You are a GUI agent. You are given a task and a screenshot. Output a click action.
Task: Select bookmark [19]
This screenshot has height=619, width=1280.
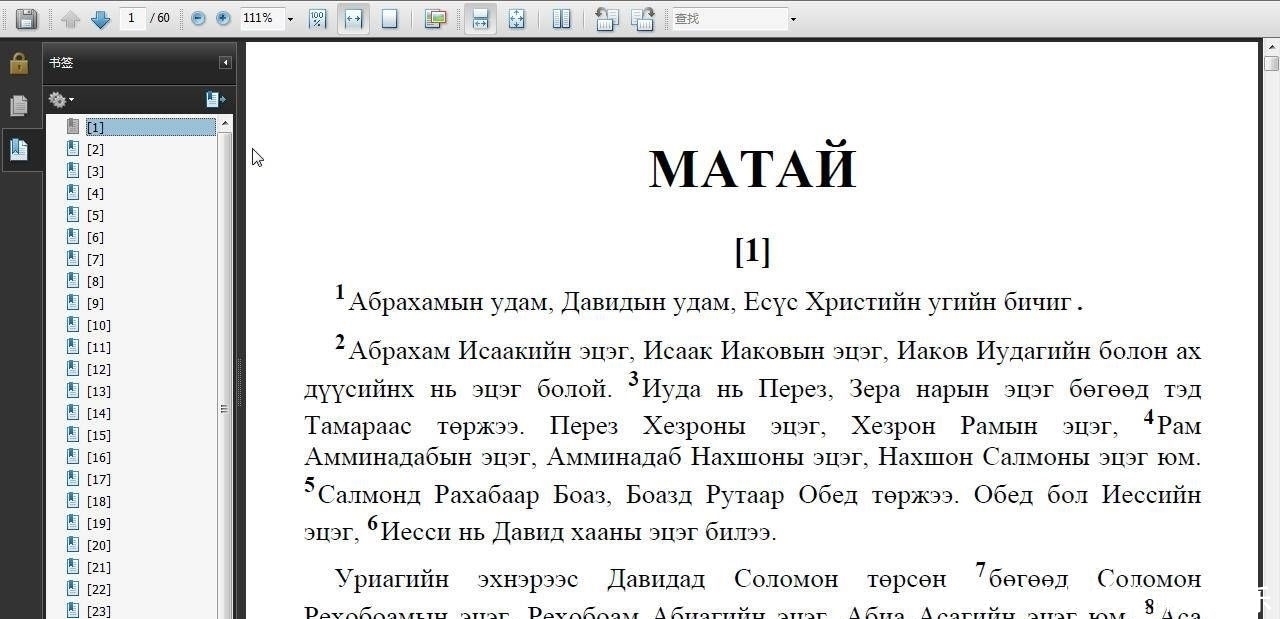(98, 523)
